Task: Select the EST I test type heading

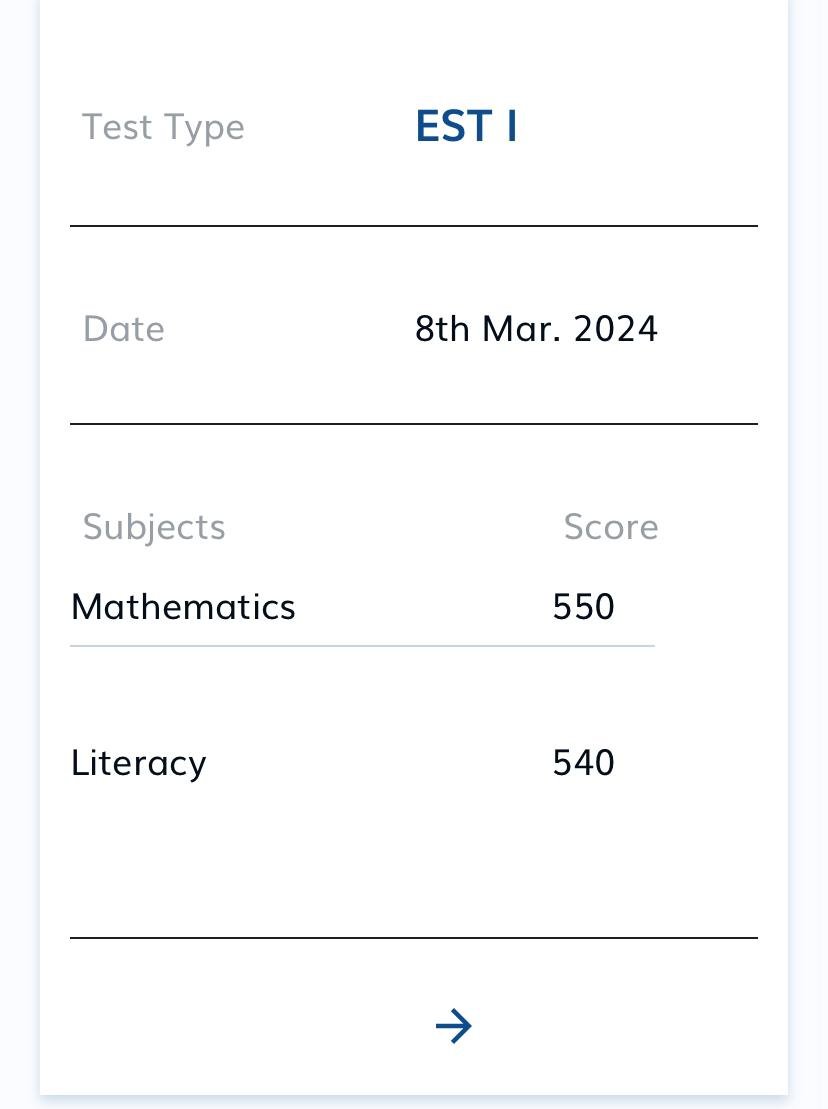Action: [467, 127]
